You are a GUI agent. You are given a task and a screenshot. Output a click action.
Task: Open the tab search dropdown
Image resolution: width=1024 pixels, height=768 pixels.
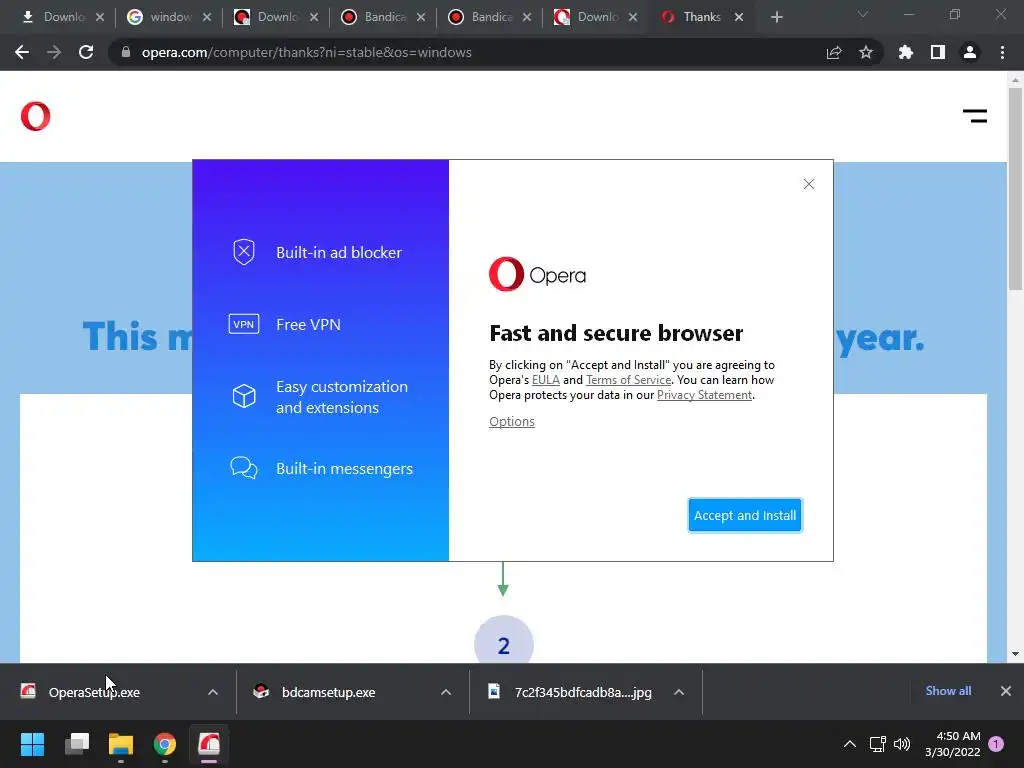tap(862, 14)
